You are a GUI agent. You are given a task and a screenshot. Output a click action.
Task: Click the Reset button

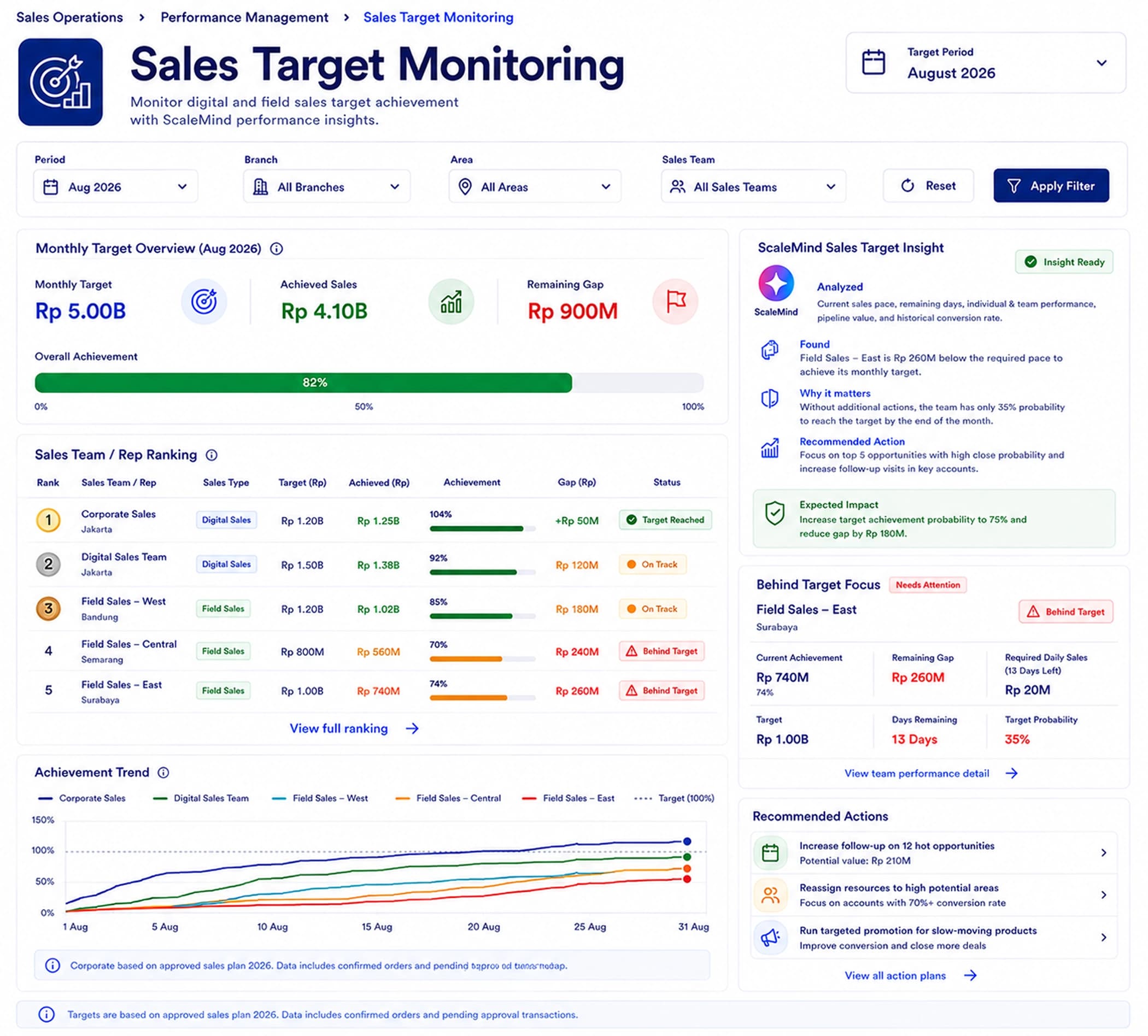(928, 186)
